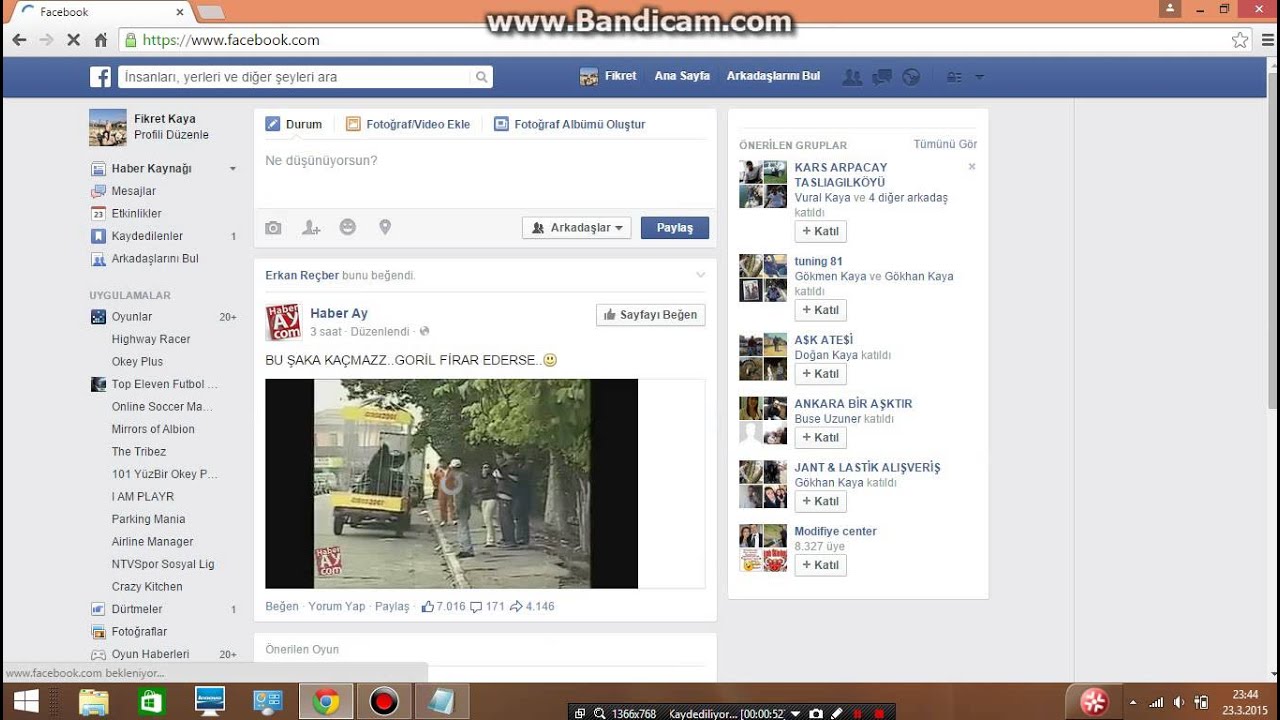Open notifications globe icon

click(x=911, y=76)
